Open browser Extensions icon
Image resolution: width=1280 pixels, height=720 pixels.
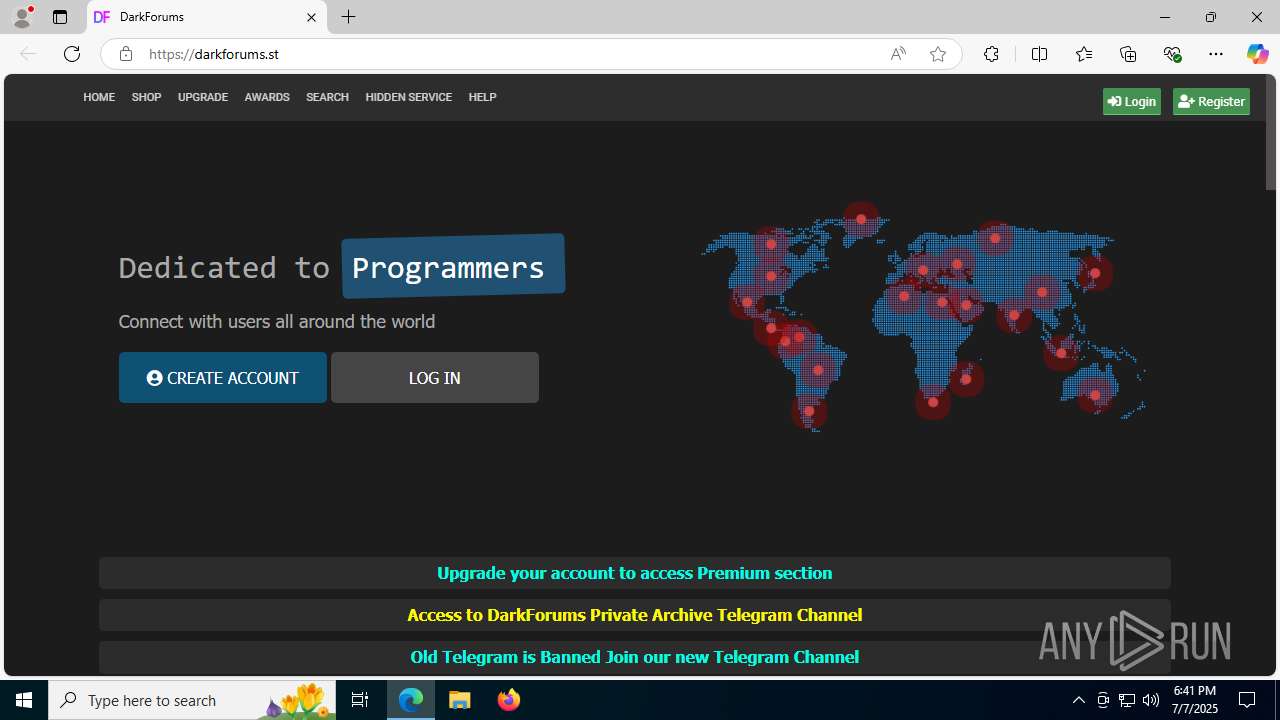[x=991, y=54]
